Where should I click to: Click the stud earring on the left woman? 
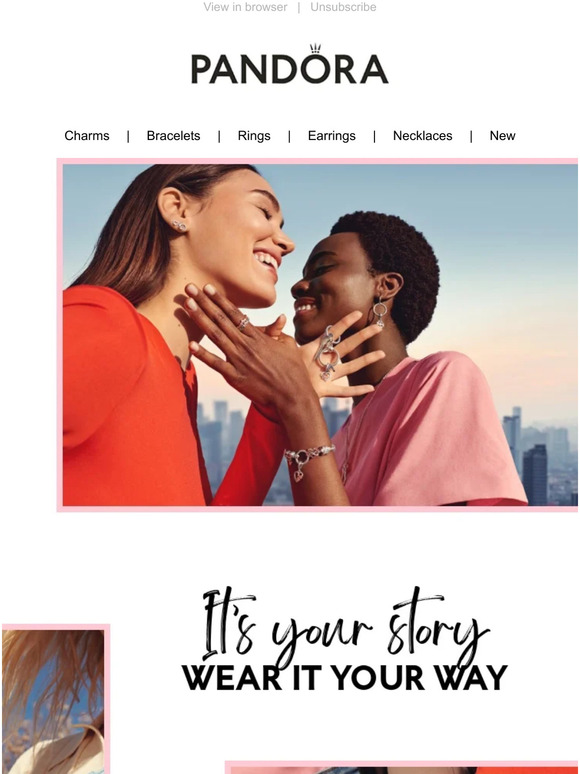pyautogui.click(x=179, y=226)
